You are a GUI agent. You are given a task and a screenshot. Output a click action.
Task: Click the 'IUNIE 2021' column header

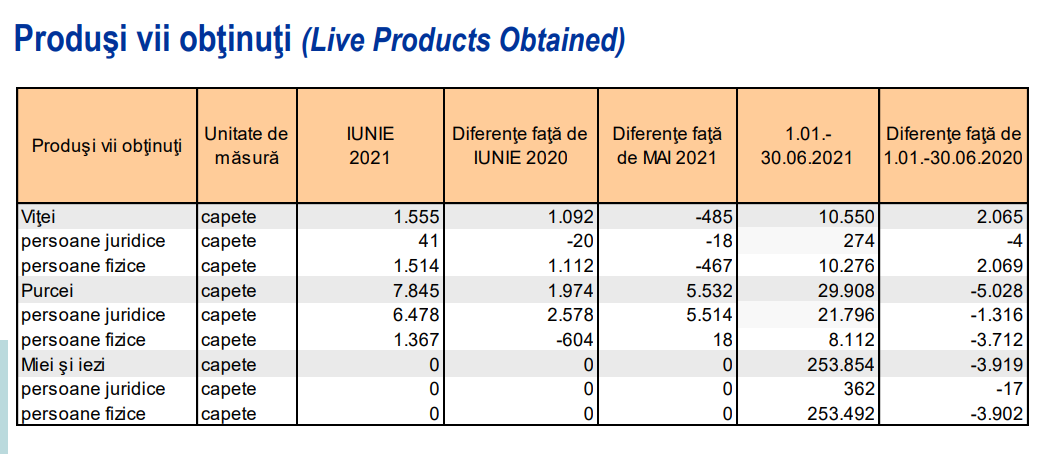coord(370,145)
